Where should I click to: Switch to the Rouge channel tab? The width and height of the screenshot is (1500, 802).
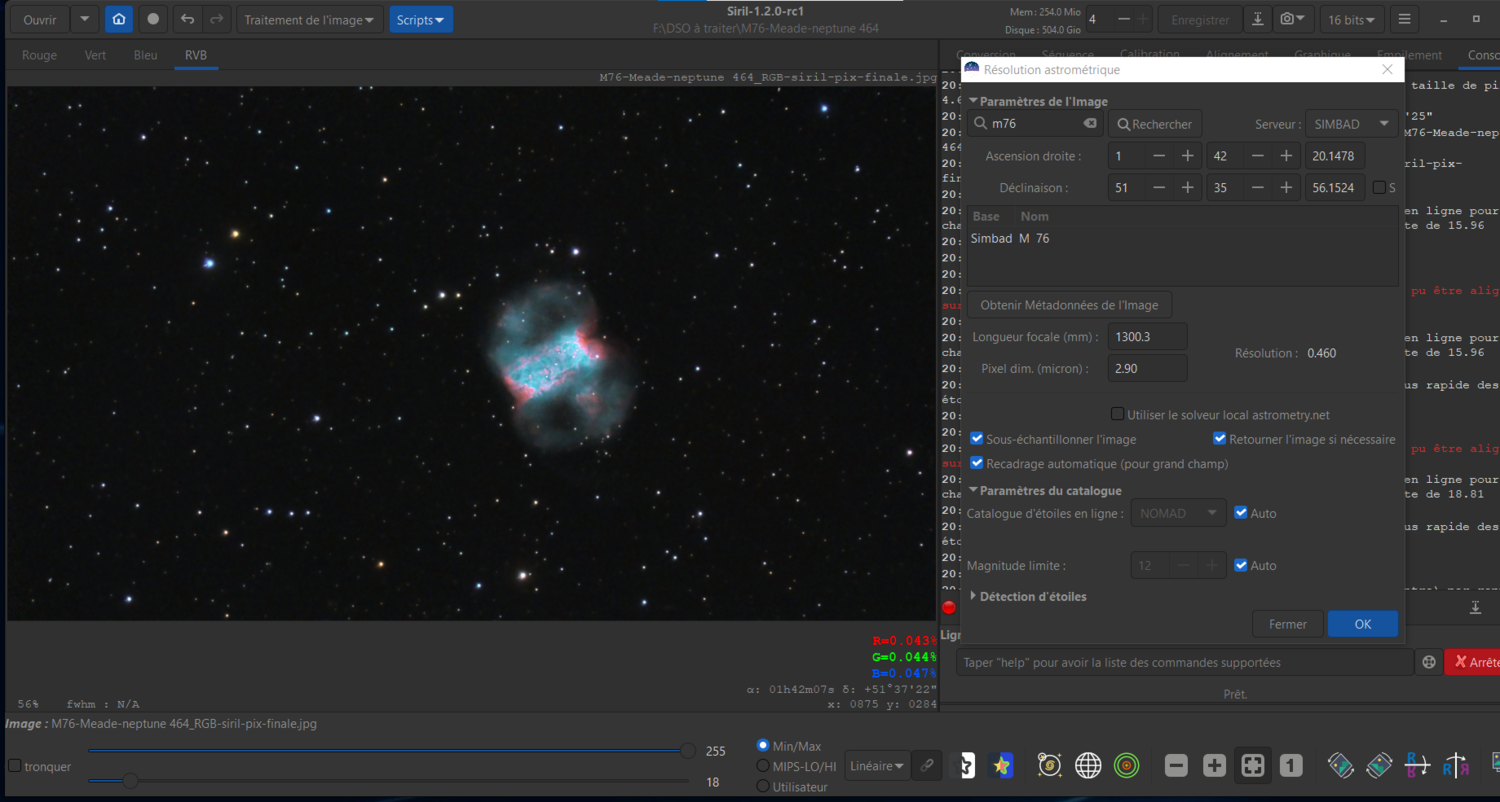(39, 55)
